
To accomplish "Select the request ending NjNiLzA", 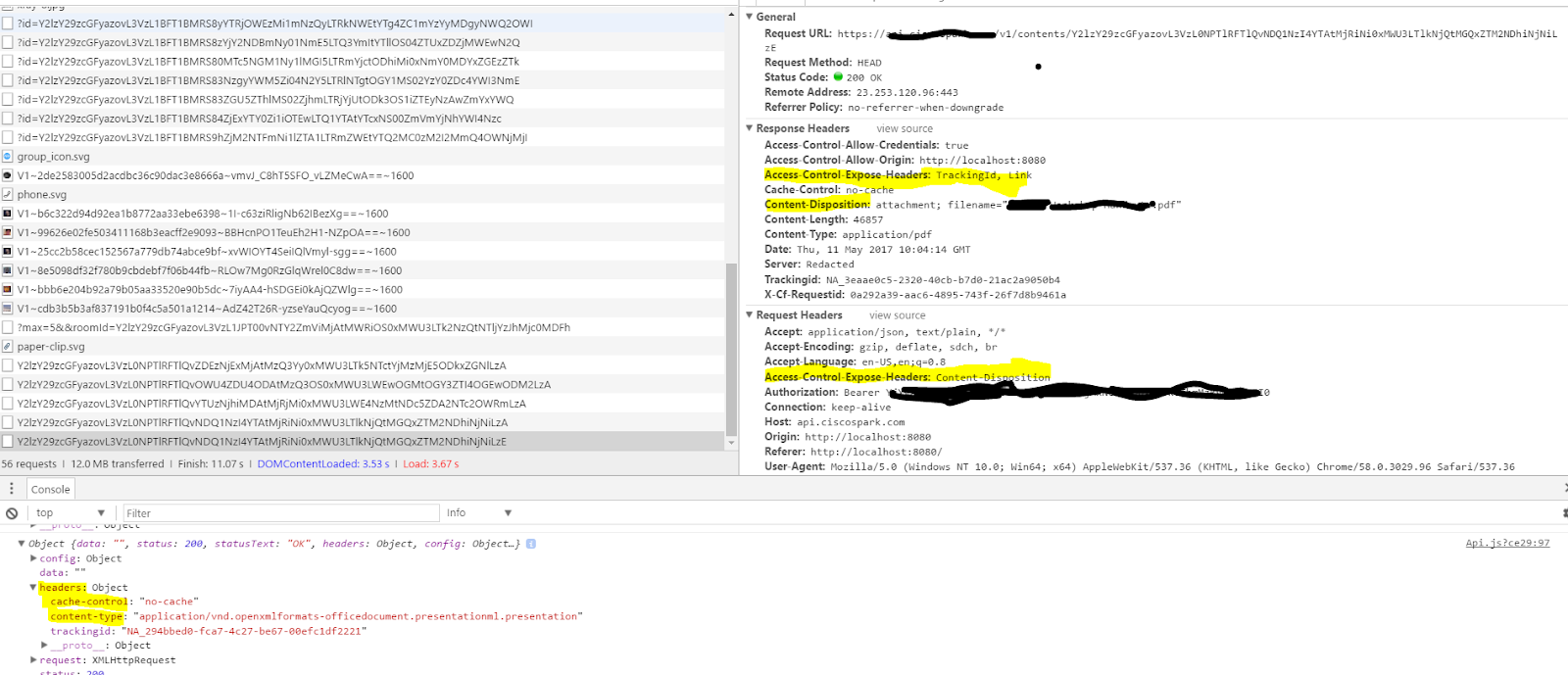I will coord(362,423).
